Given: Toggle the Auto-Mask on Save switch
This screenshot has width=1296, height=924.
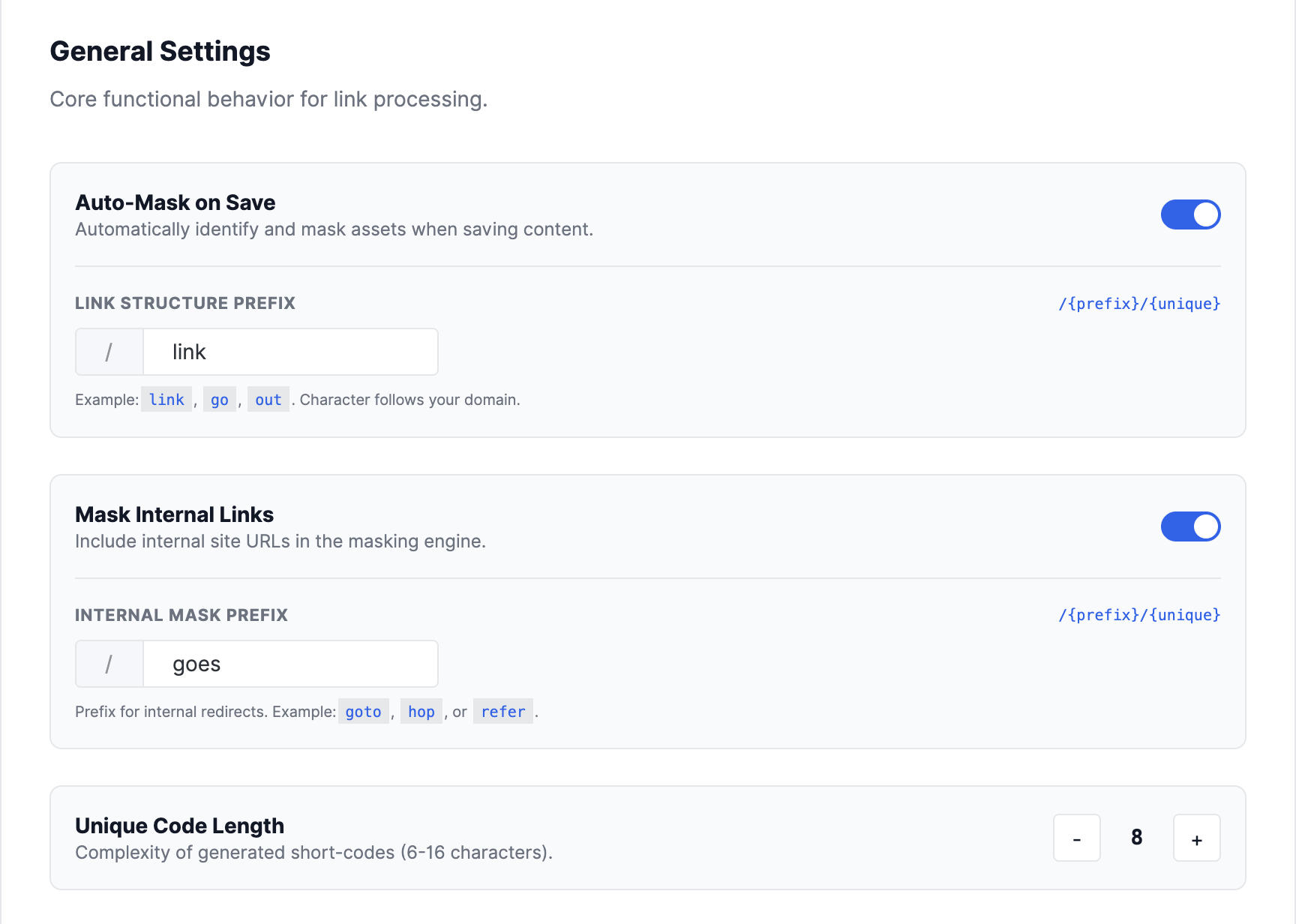Looking at the screenshot, I should coord(1190,214).
